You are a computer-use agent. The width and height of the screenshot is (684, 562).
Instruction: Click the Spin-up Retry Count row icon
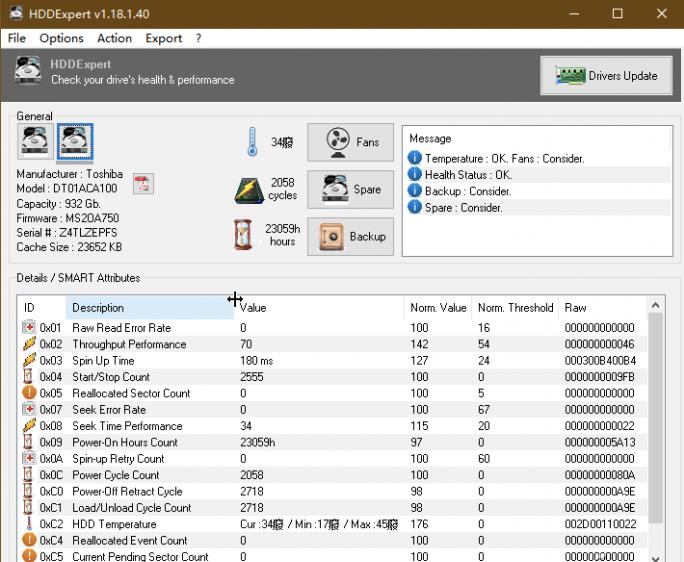[29, 458]
